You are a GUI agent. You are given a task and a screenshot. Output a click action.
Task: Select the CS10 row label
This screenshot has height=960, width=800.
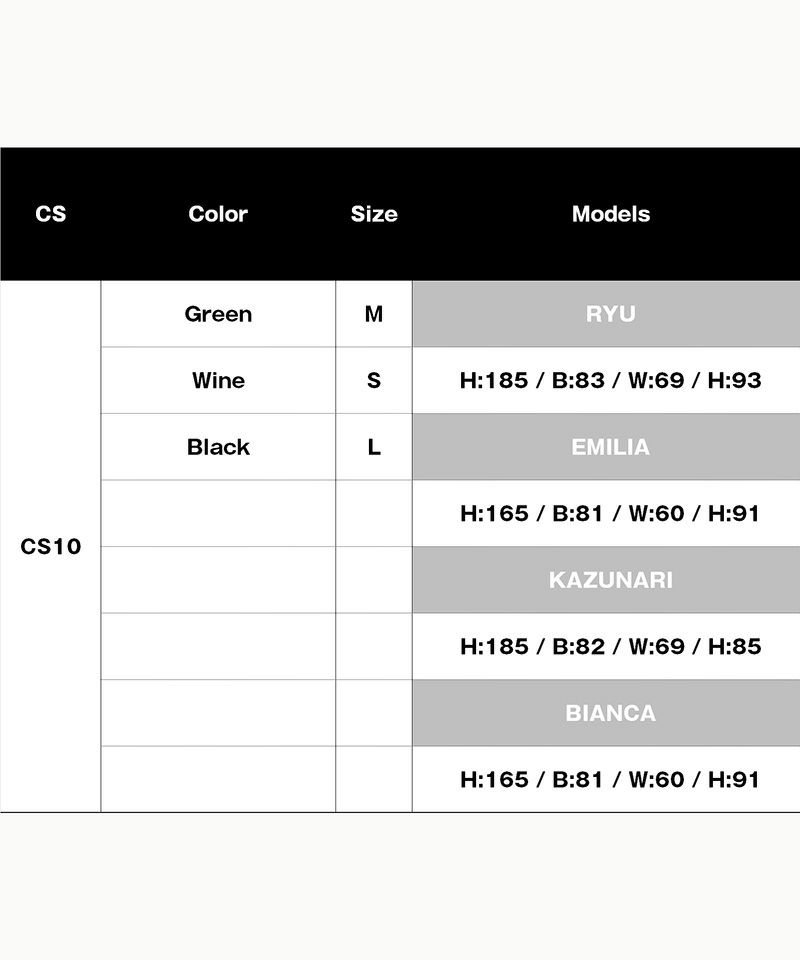click(x=50, y=546)
